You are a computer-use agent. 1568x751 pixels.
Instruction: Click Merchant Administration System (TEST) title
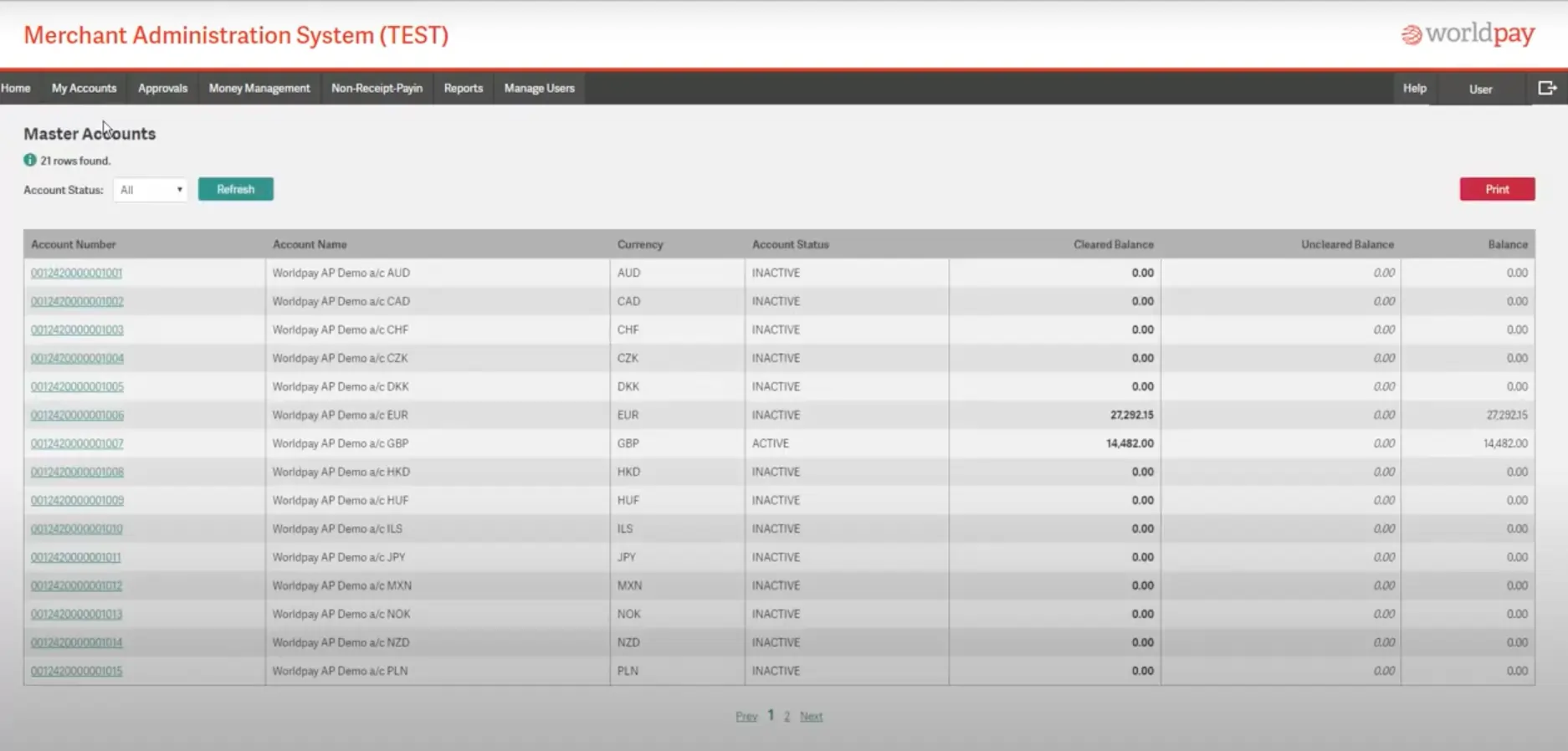[236, 35]
